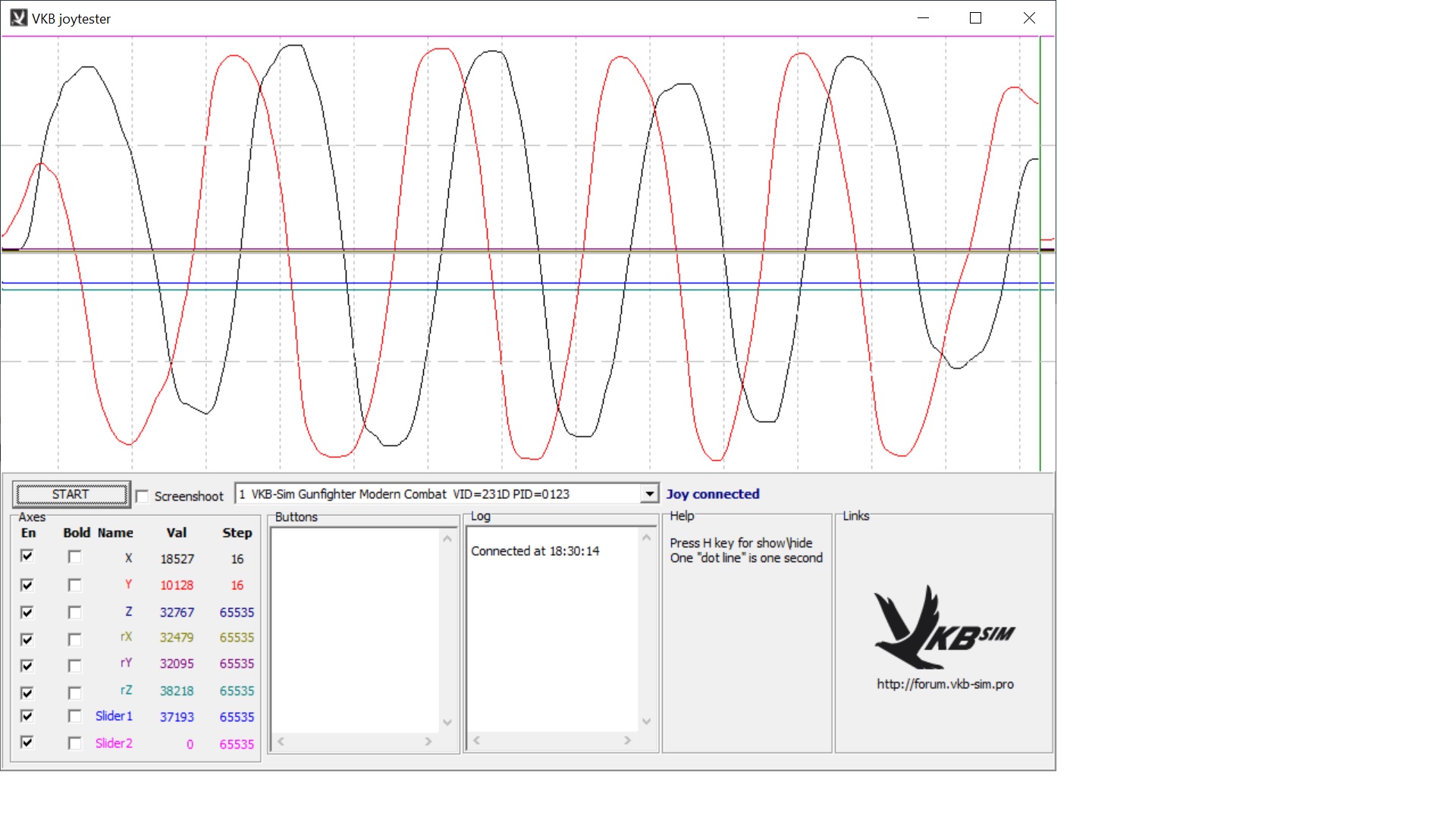Check the Bold box for rX axis

click(74, 639)
